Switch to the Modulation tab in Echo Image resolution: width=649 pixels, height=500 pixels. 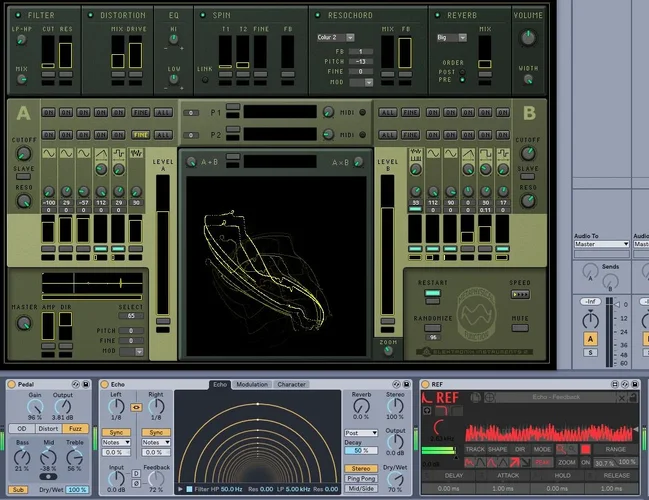point(251,384)
